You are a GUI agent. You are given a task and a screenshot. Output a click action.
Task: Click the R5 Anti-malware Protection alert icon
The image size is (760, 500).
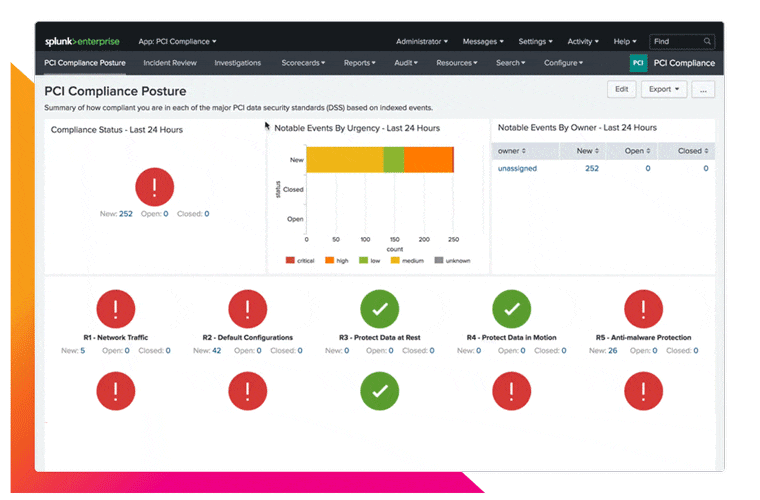tap(643, 309)
